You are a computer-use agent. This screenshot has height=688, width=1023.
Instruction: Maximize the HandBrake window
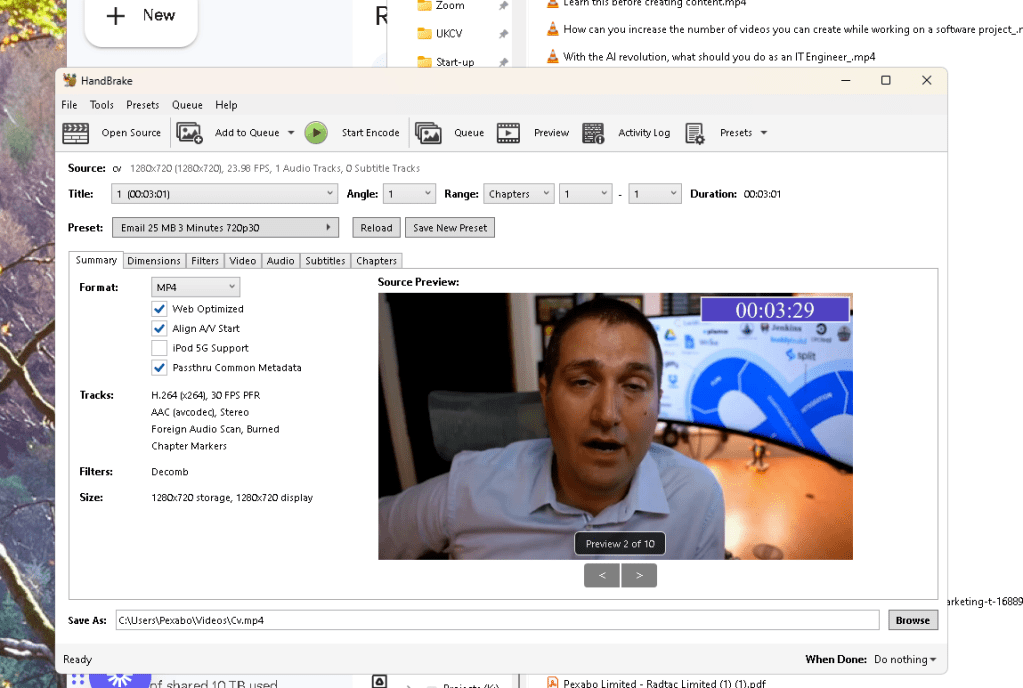pos(885,80)
